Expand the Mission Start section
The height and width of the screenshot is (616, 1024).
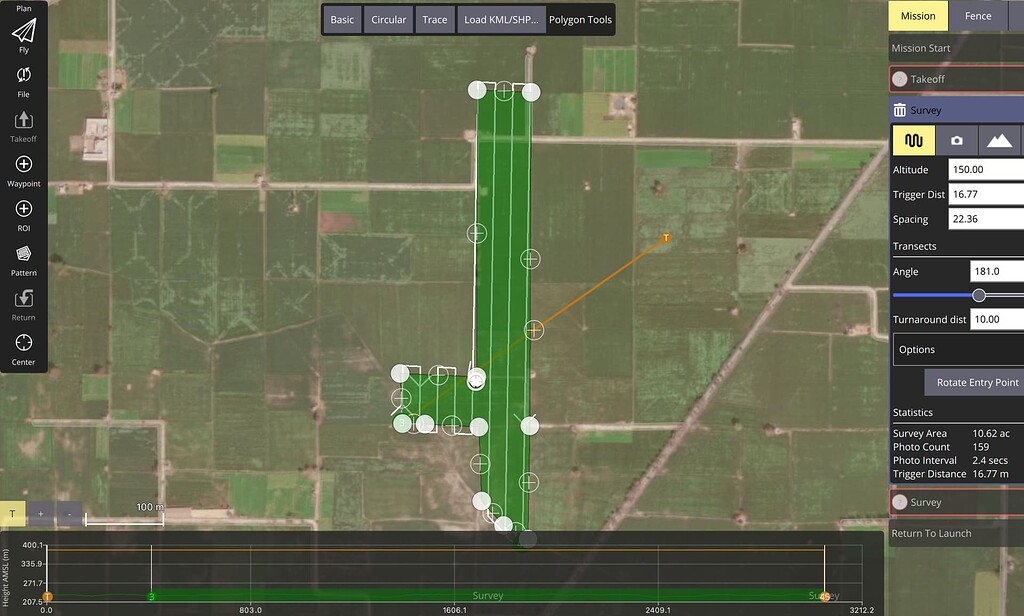coord(956,48)
